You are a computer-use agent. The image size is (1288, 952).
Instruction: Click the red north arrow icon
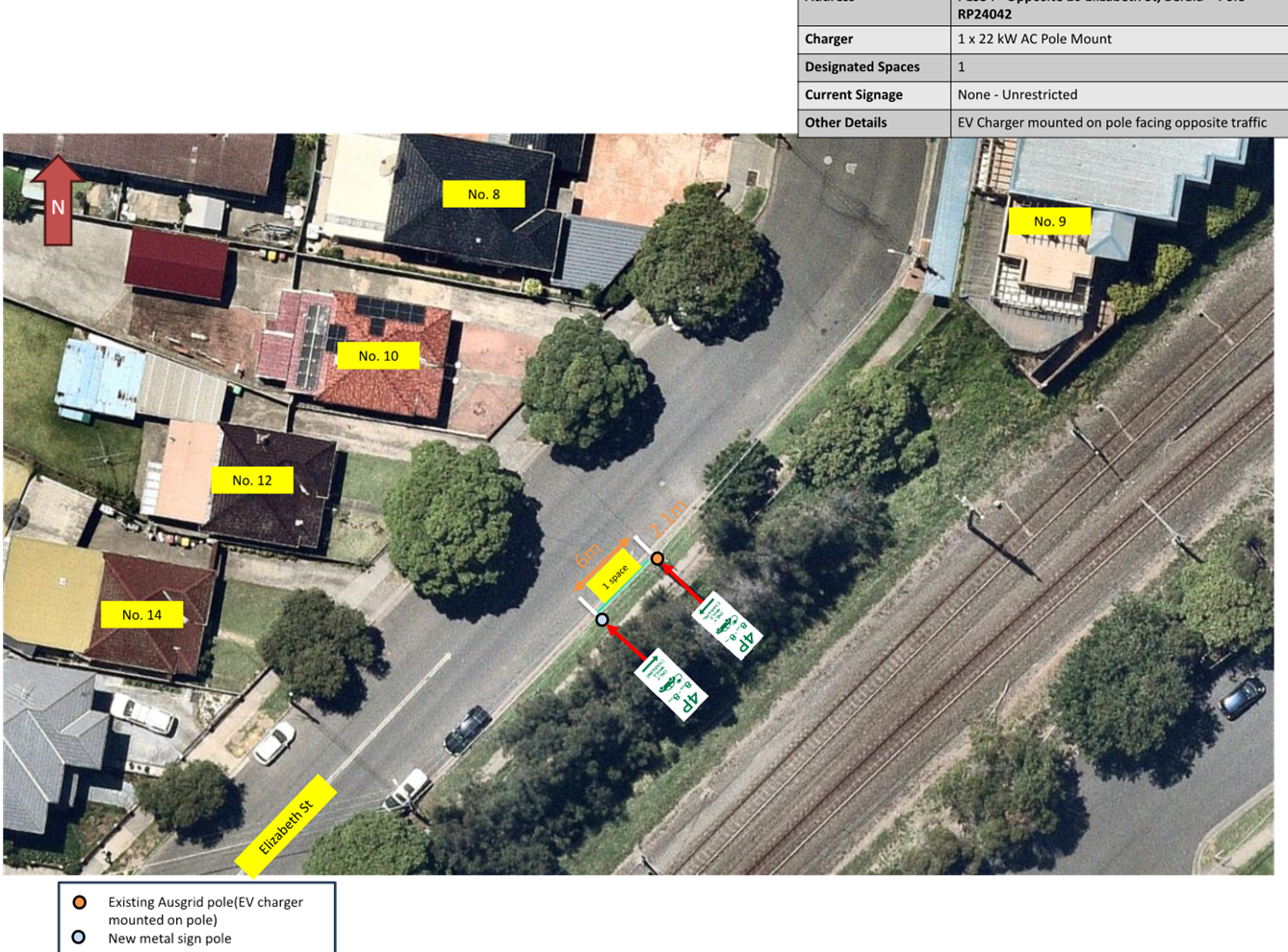tap(58, 200)
